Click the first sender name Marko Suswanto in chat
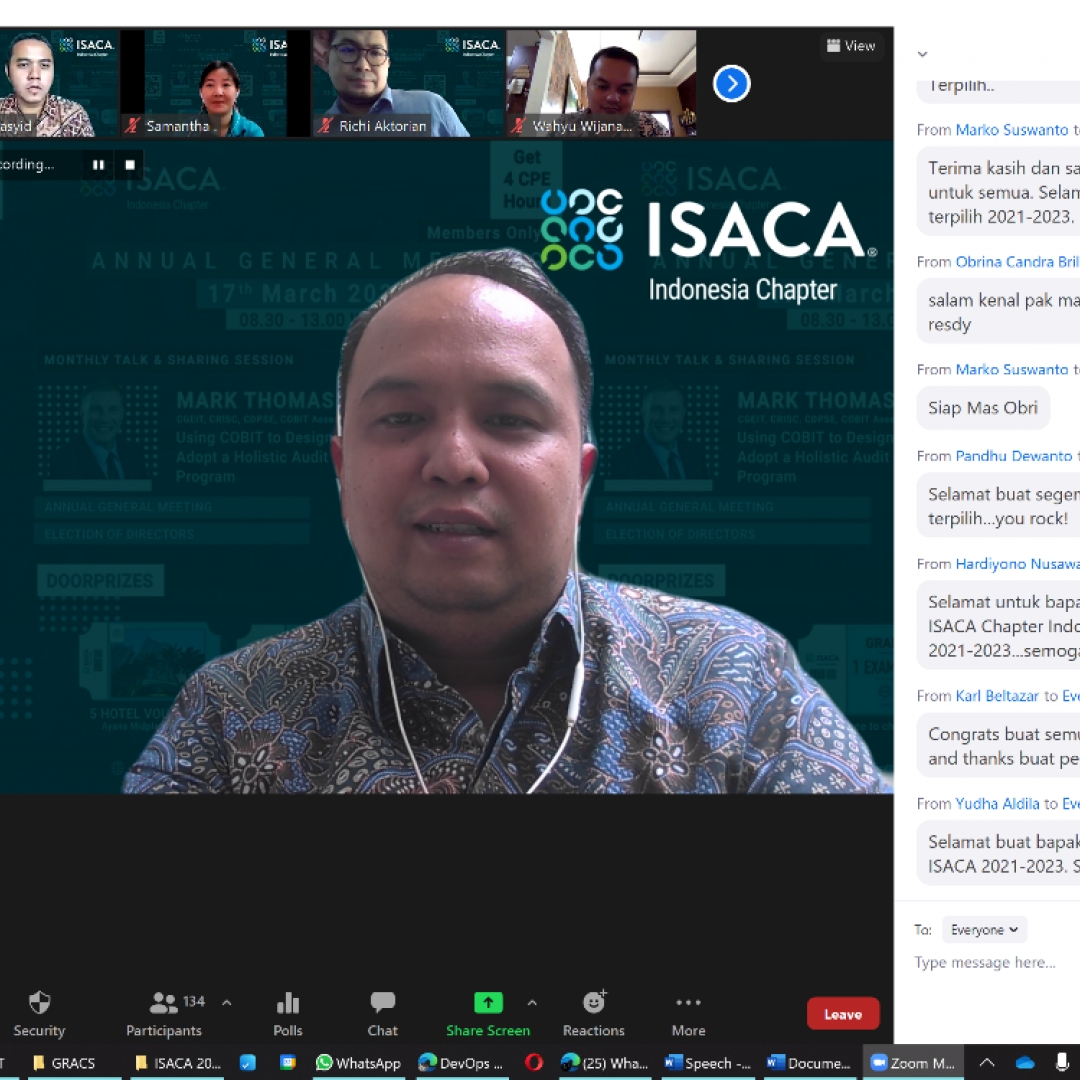1080x1080 pixels. 1011,129
